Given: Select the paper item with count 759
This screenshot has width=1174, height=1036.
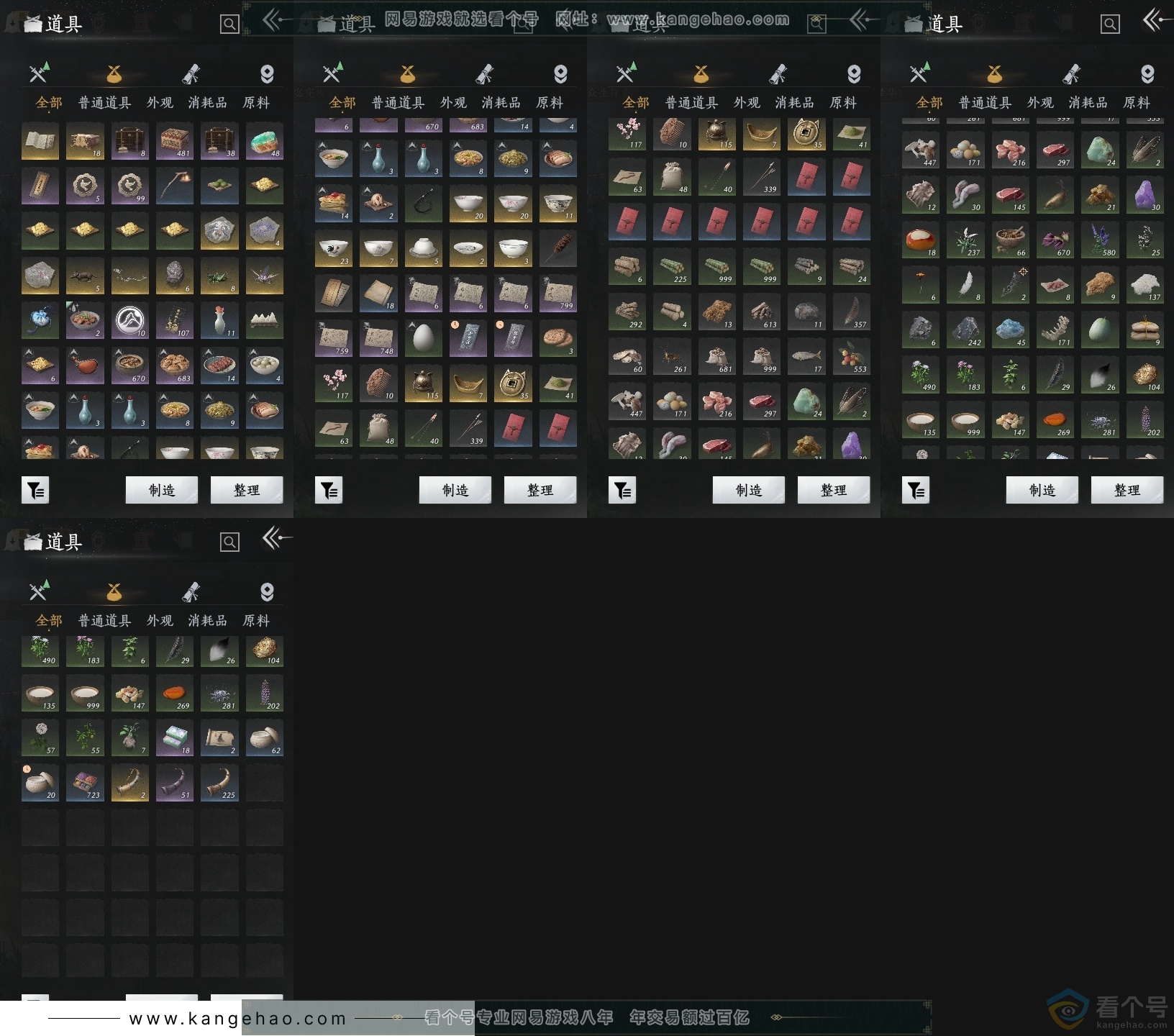Looking at the screenshot, I should tap(334, 339).
